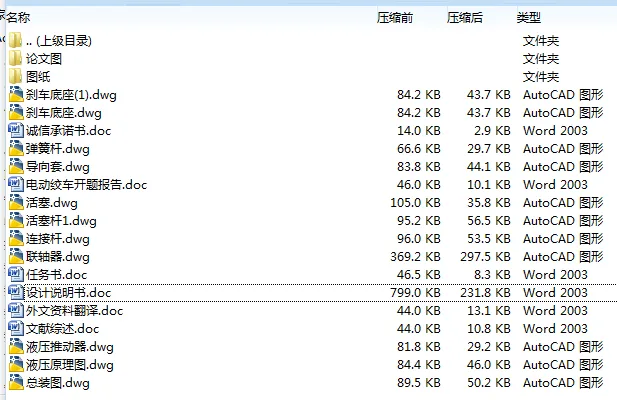This screenshot has width=617, height=400.
Task: Click the 8.3 KB compressed size
Action: [x=492, y=275]
